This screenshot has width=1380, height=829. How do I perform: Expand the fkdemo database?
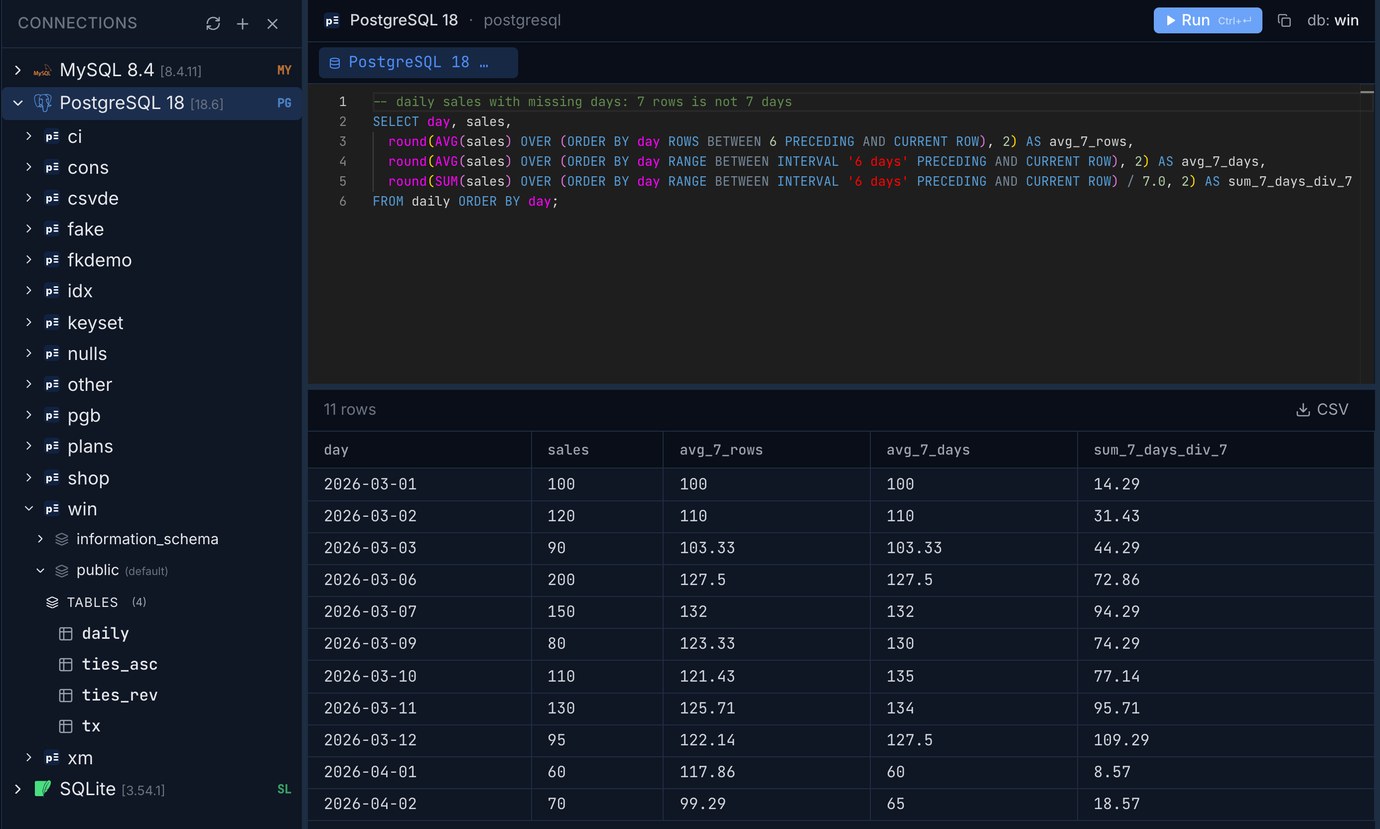click(29, 260)
